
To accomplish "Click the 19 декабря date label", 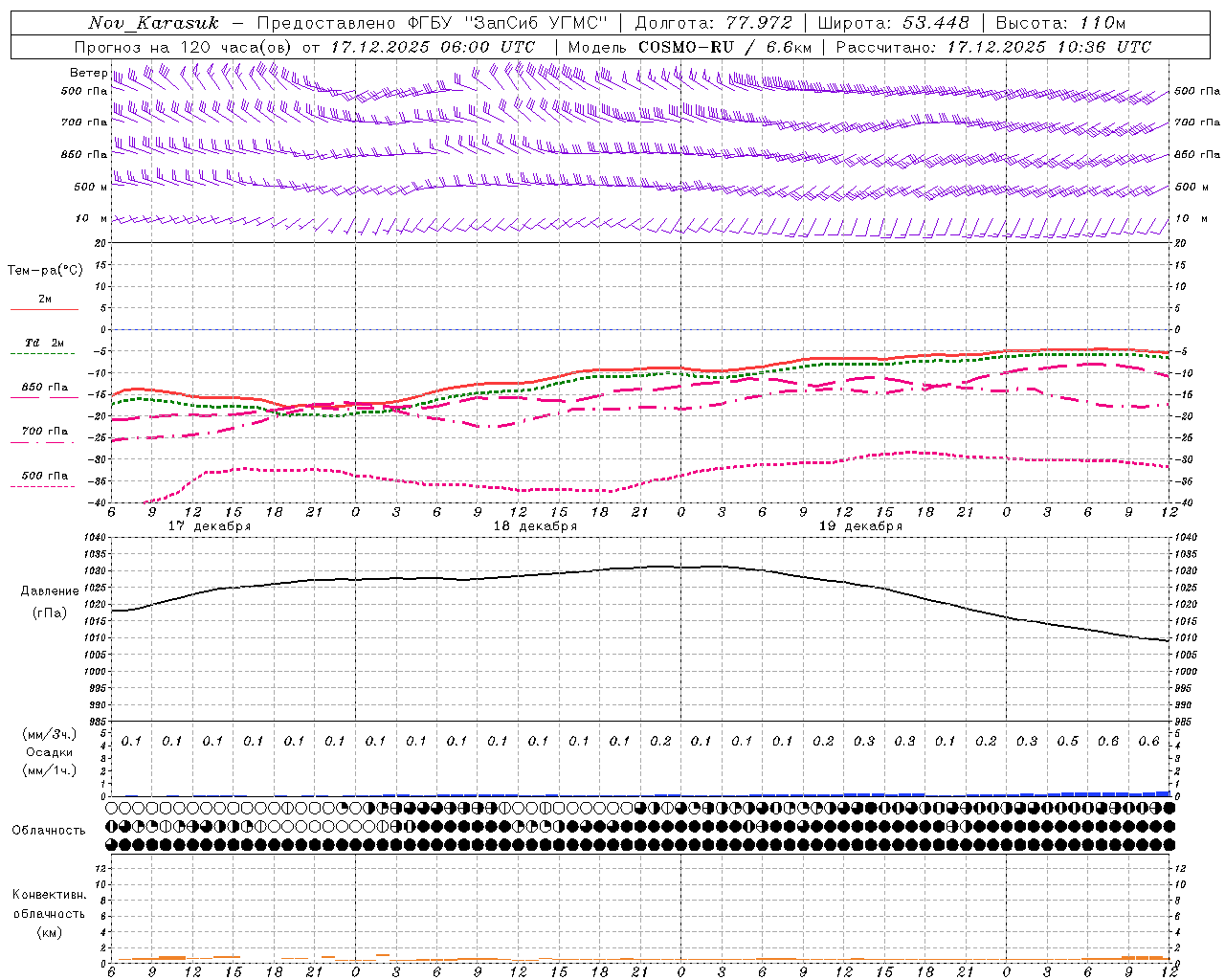I will click(x=860, y=526).
